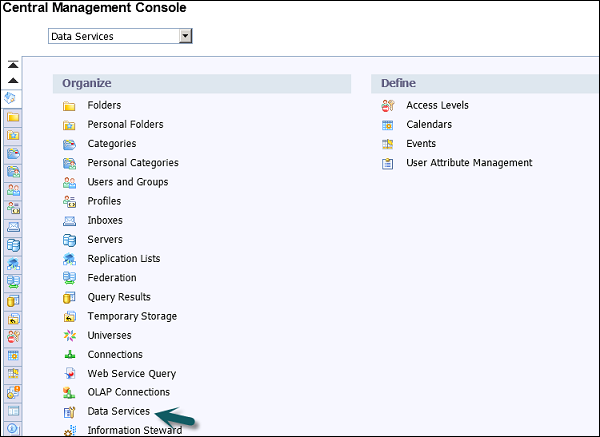This screenshot has width=600, height=437.
Task: Open the Categories link
Action: pos(111,144)
